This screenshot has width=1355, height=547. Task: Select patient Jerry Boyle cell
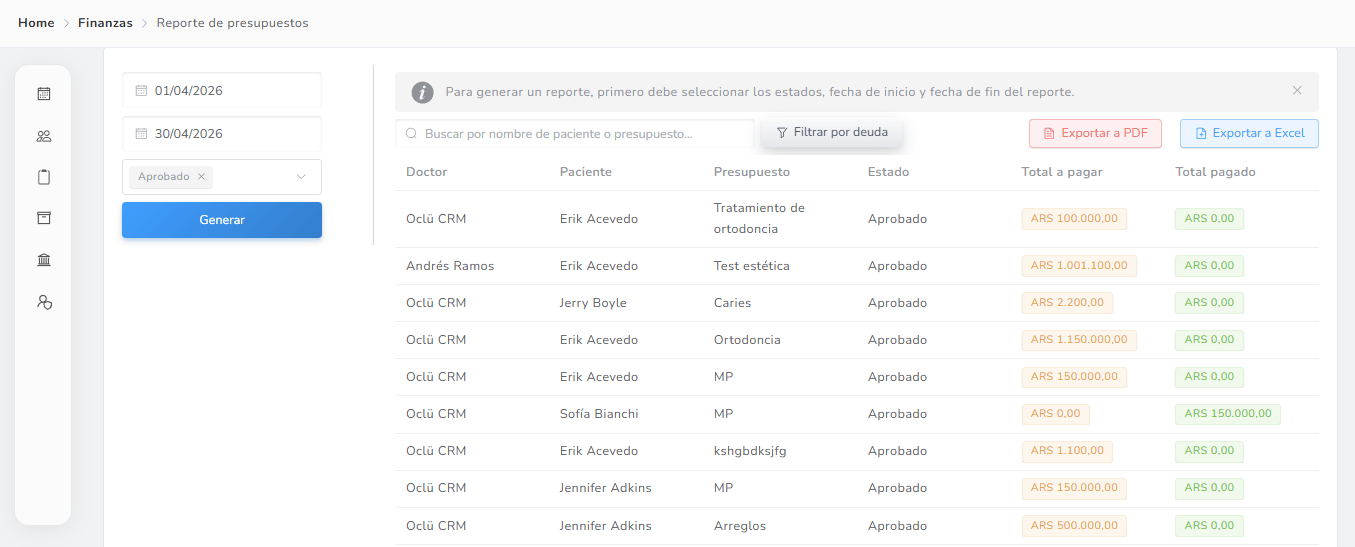point(593,303)
